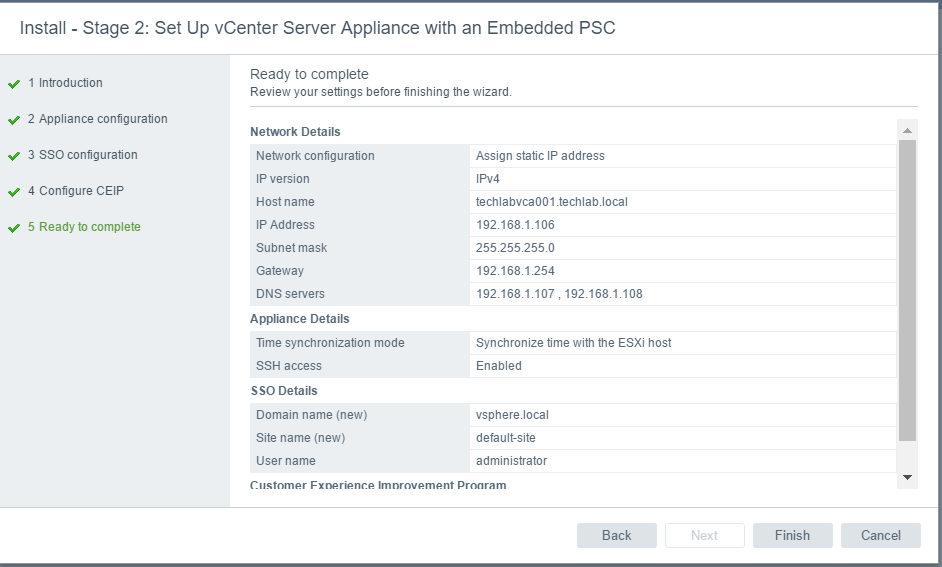The height and width of the screenshot is (567, 942).
Task: Select the IP address 192.168.1.106
Action: [x=515, y=225]
